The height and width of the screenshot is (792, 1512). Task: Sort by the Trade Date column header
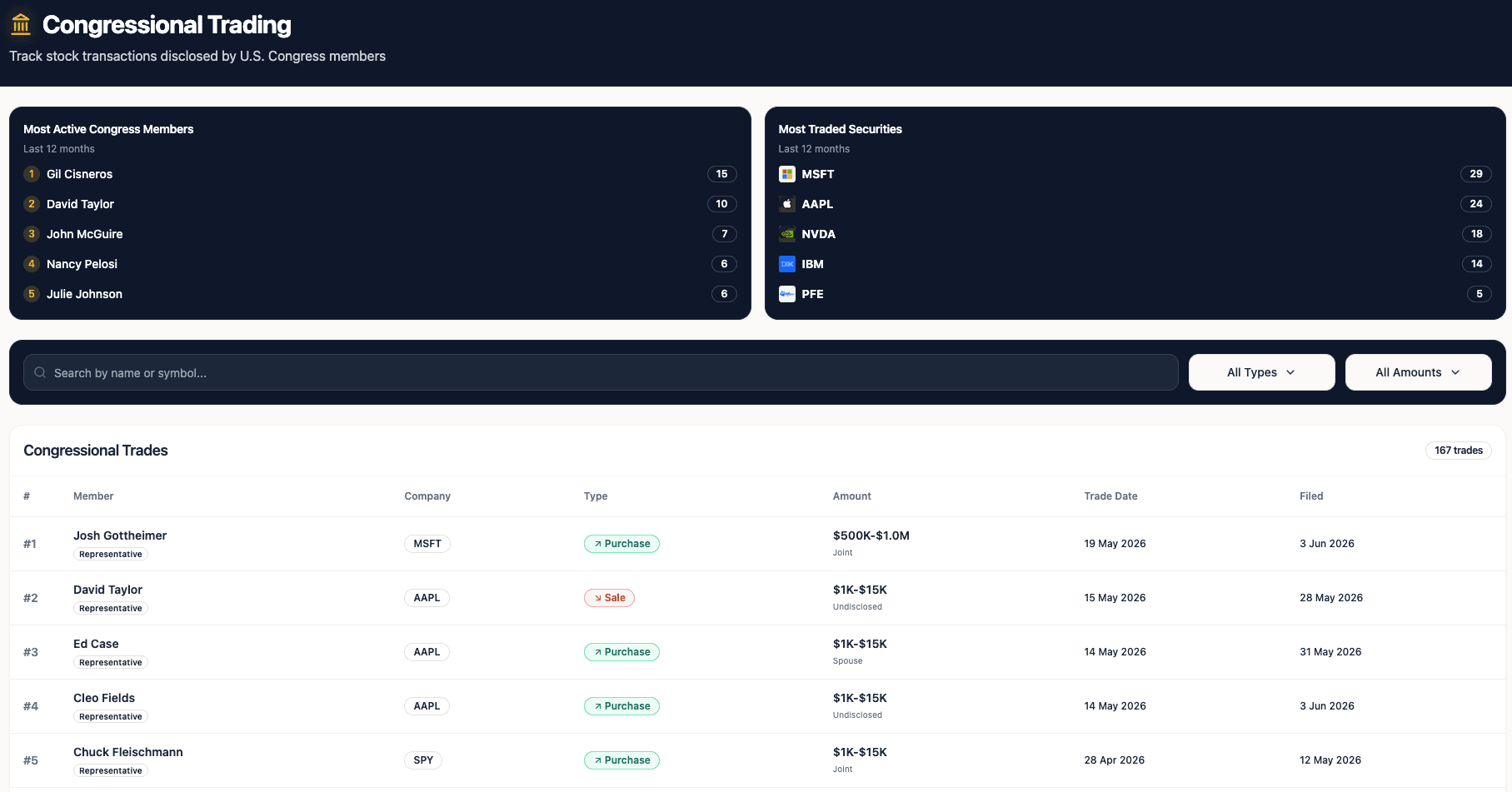1110,496
